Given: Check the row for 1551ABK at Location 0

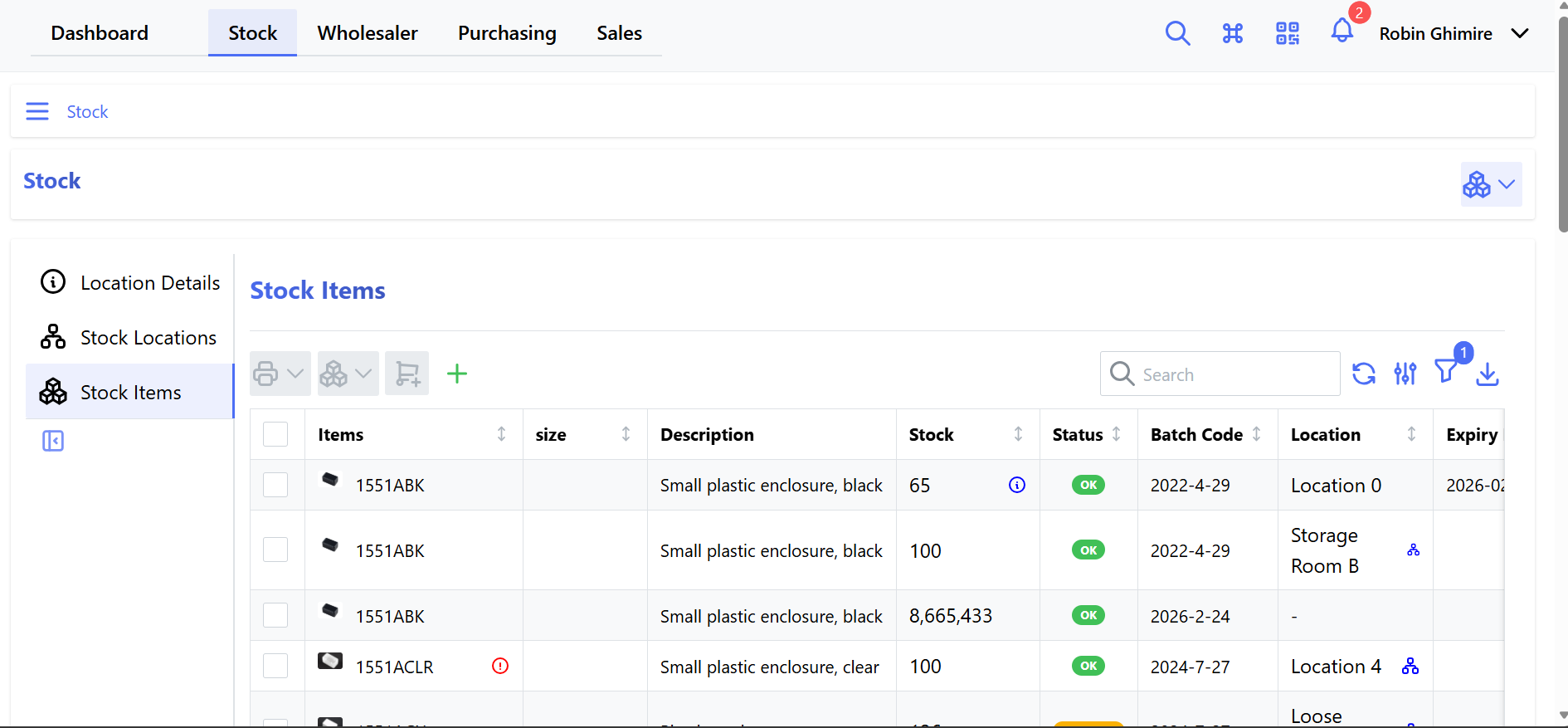Looking at the screenshot, I should pos(275,486).
